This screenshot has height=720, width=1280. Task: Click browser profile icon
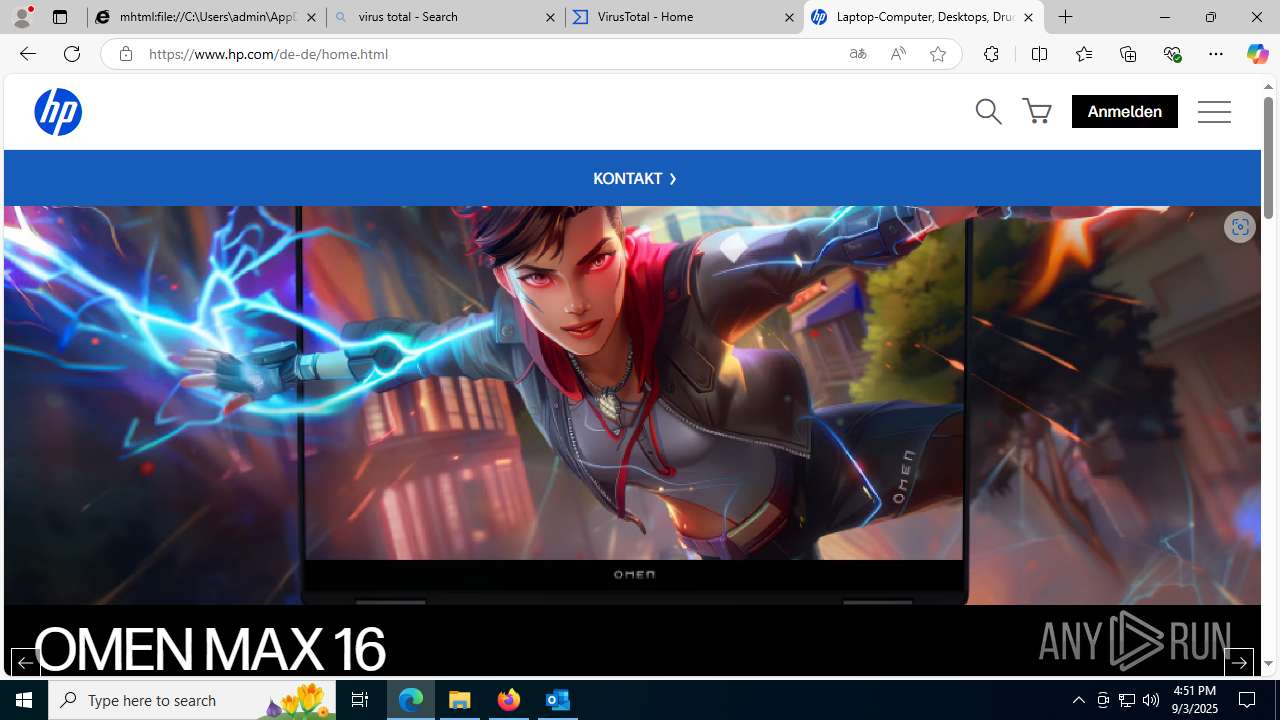coord(22,17)
